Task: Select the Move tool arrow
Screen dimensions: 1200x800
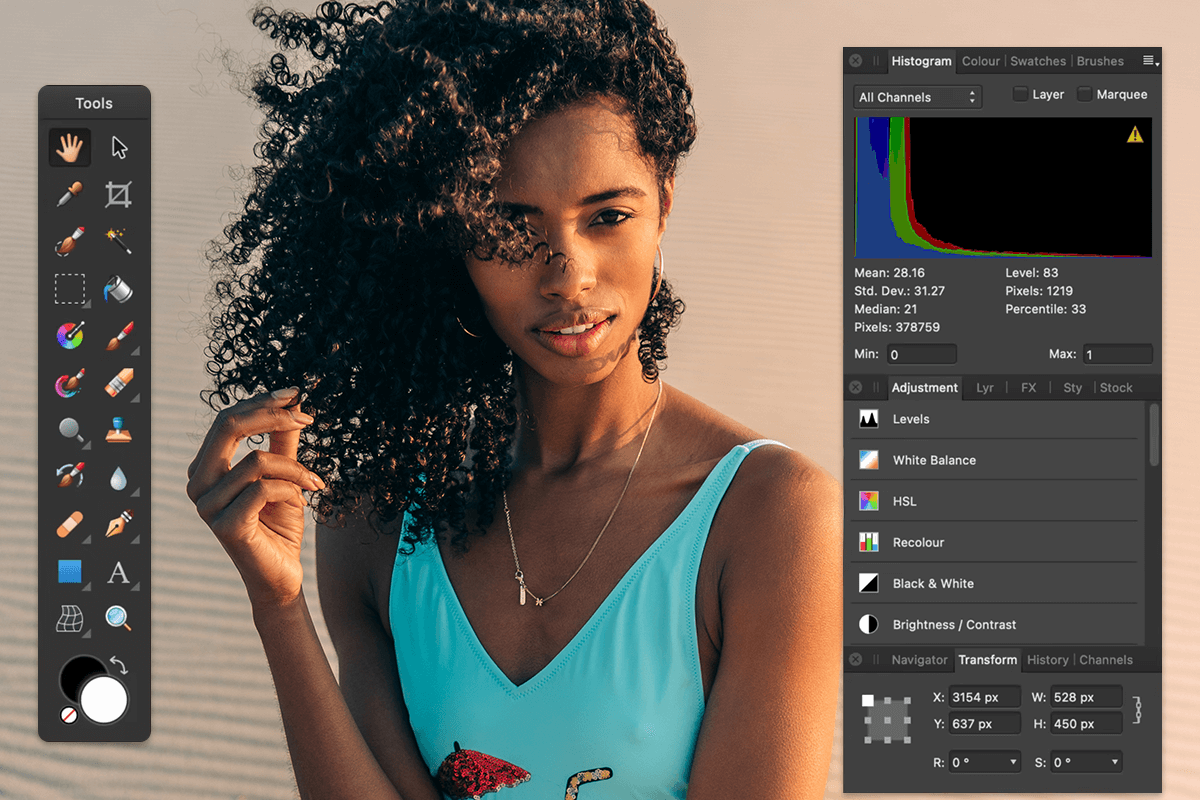Action: coord(119,147)
